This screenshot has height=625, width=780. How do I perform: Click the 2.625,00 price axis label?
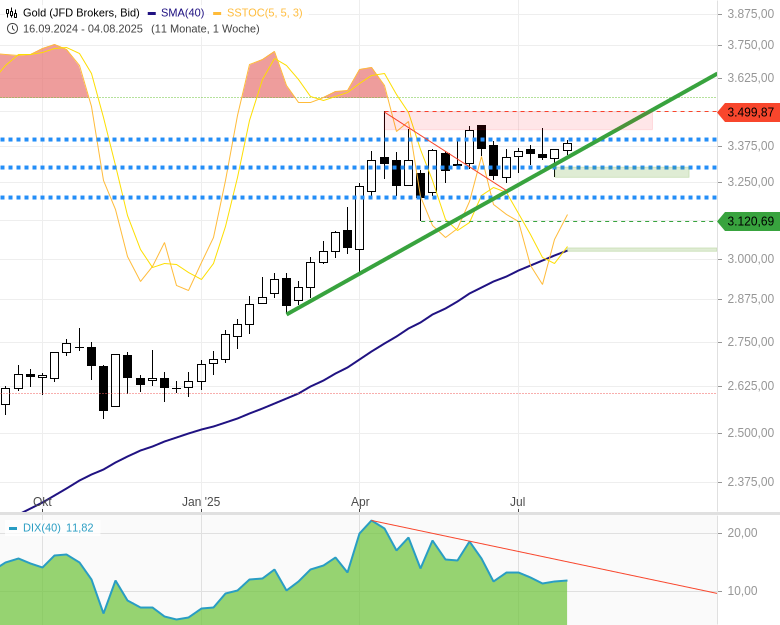[751, 386]
